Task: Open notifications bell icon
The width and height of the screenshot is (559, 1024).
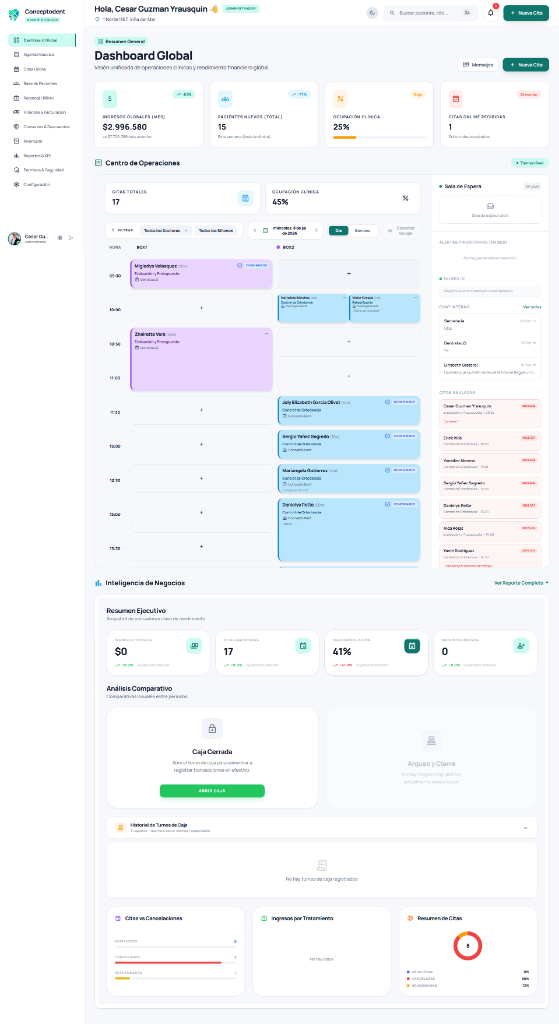Action: (490, 12)
